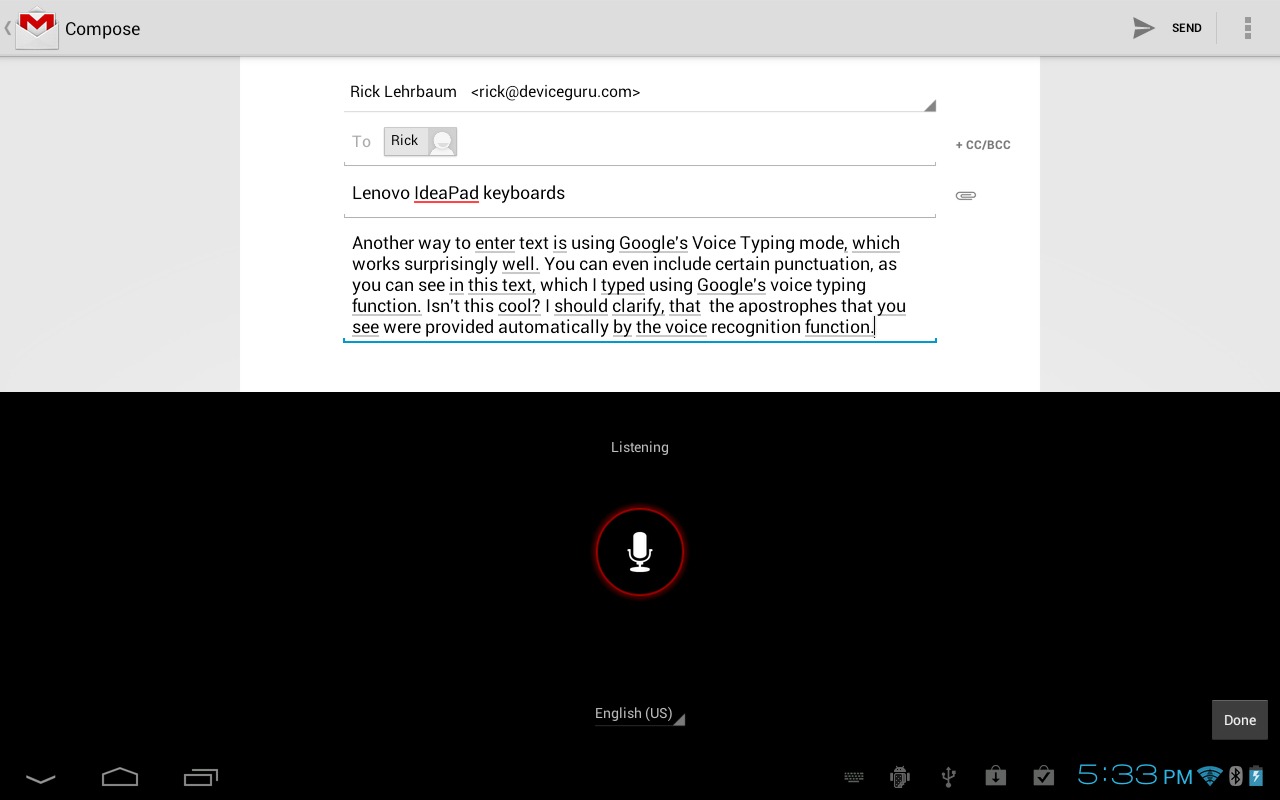Screen dimensions: 1280x800
Task: Place cursor in the email body text
Action: [x=640, y=285]
